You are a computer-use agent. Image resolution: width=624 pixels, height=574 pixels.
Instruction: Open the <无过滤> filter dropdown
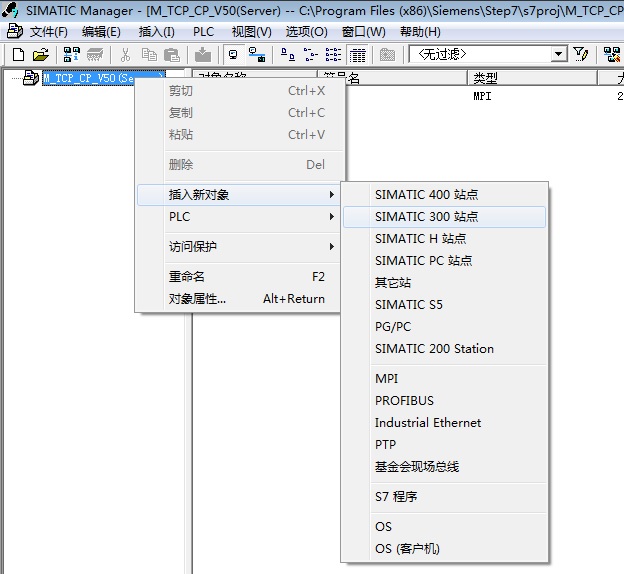point(559,54)
